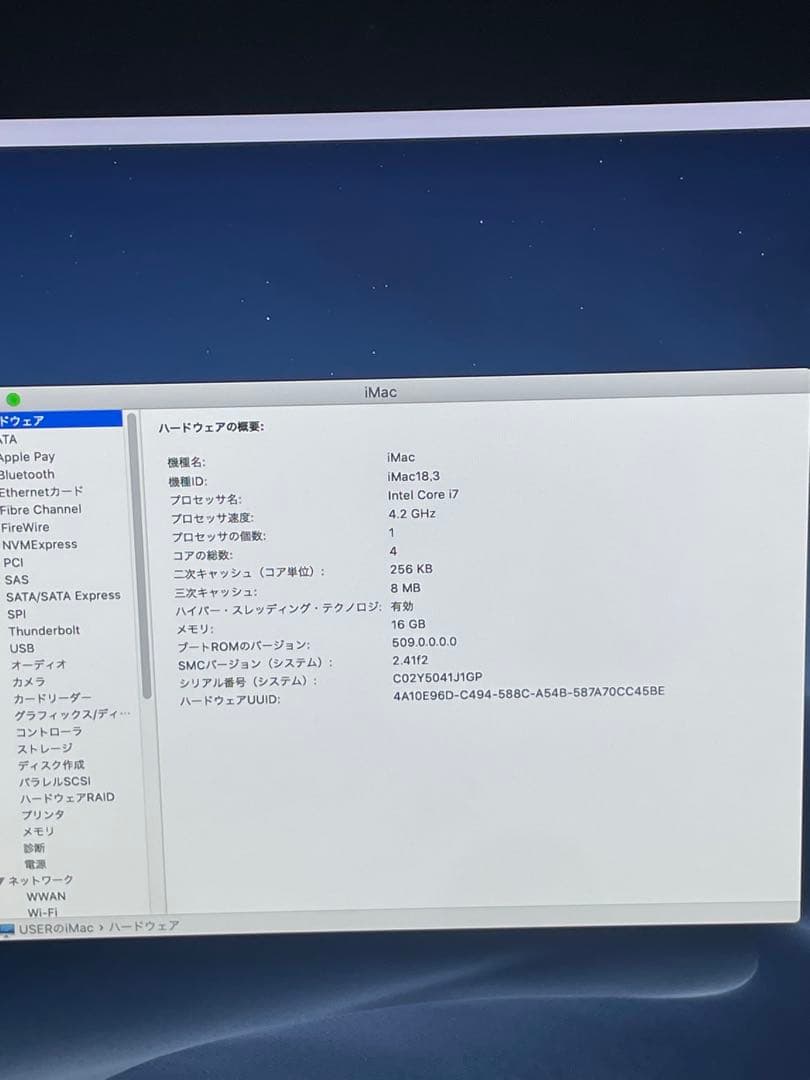Select Wi-Fi under ネットワーク
The image size is (810, 1080).
[x=42, y=913]
